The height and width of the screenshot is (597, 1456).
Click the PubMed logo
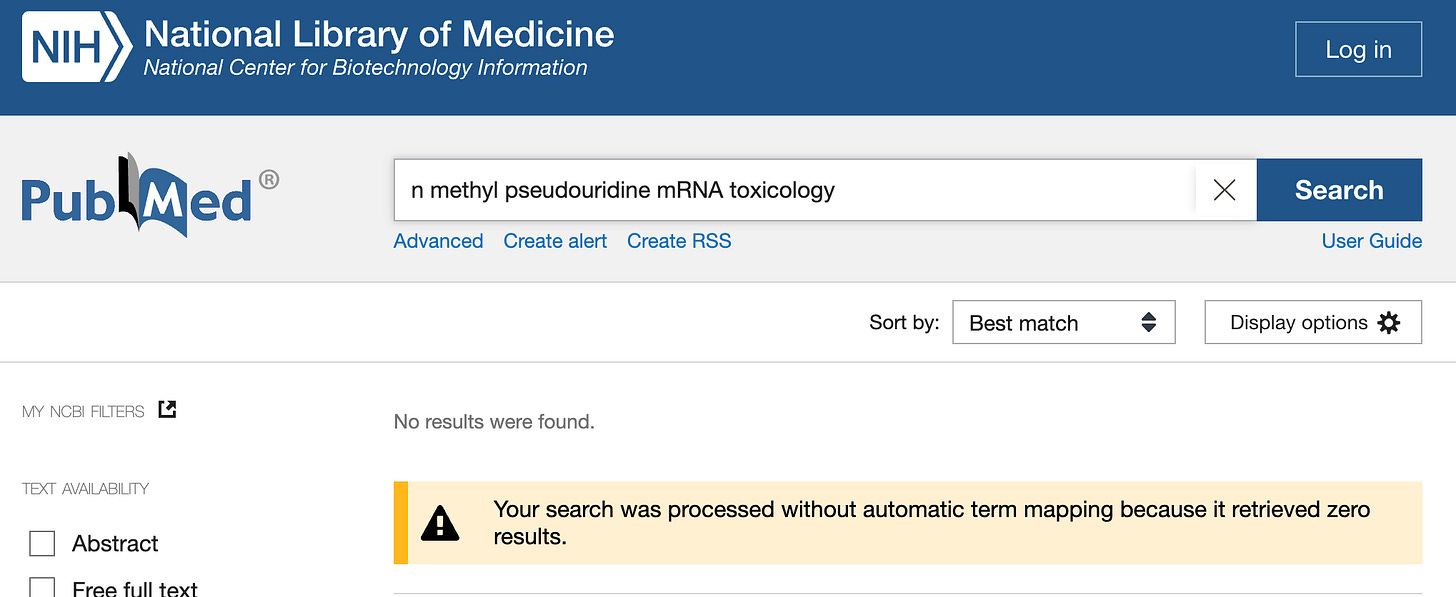click(150, 196)
